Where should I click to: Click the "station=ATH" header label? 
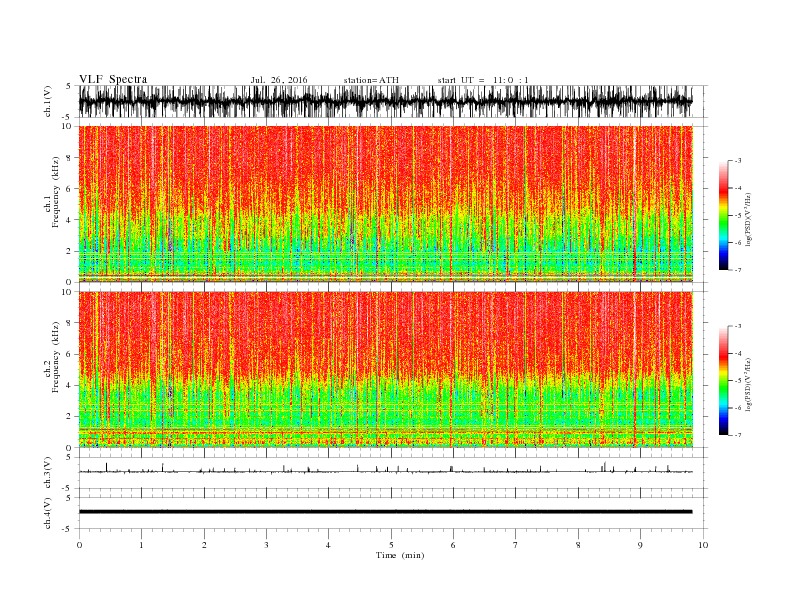pyautogui.click(x=371, y=80)
